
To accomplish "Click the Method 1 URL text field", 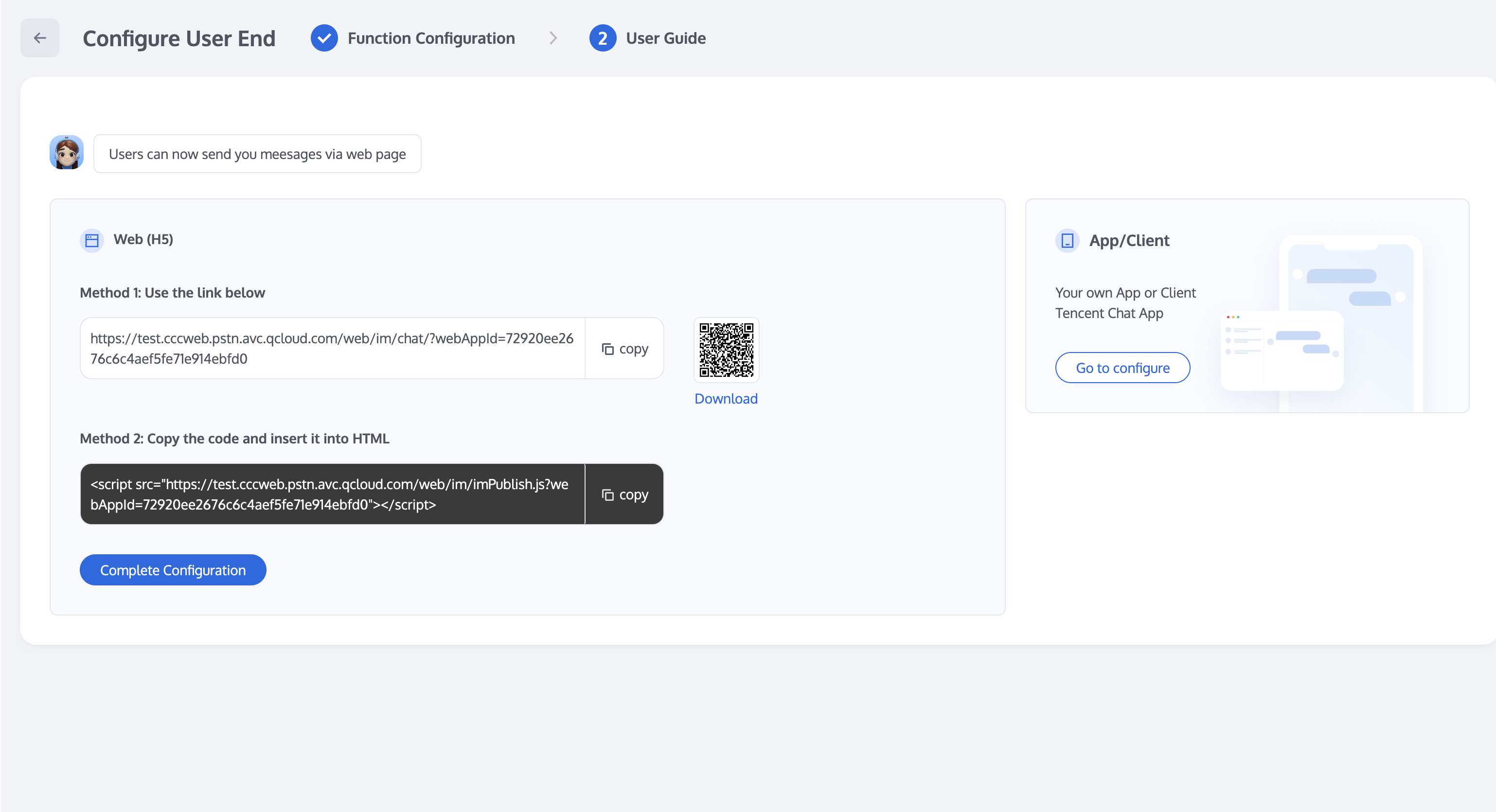I will point(332,349).
